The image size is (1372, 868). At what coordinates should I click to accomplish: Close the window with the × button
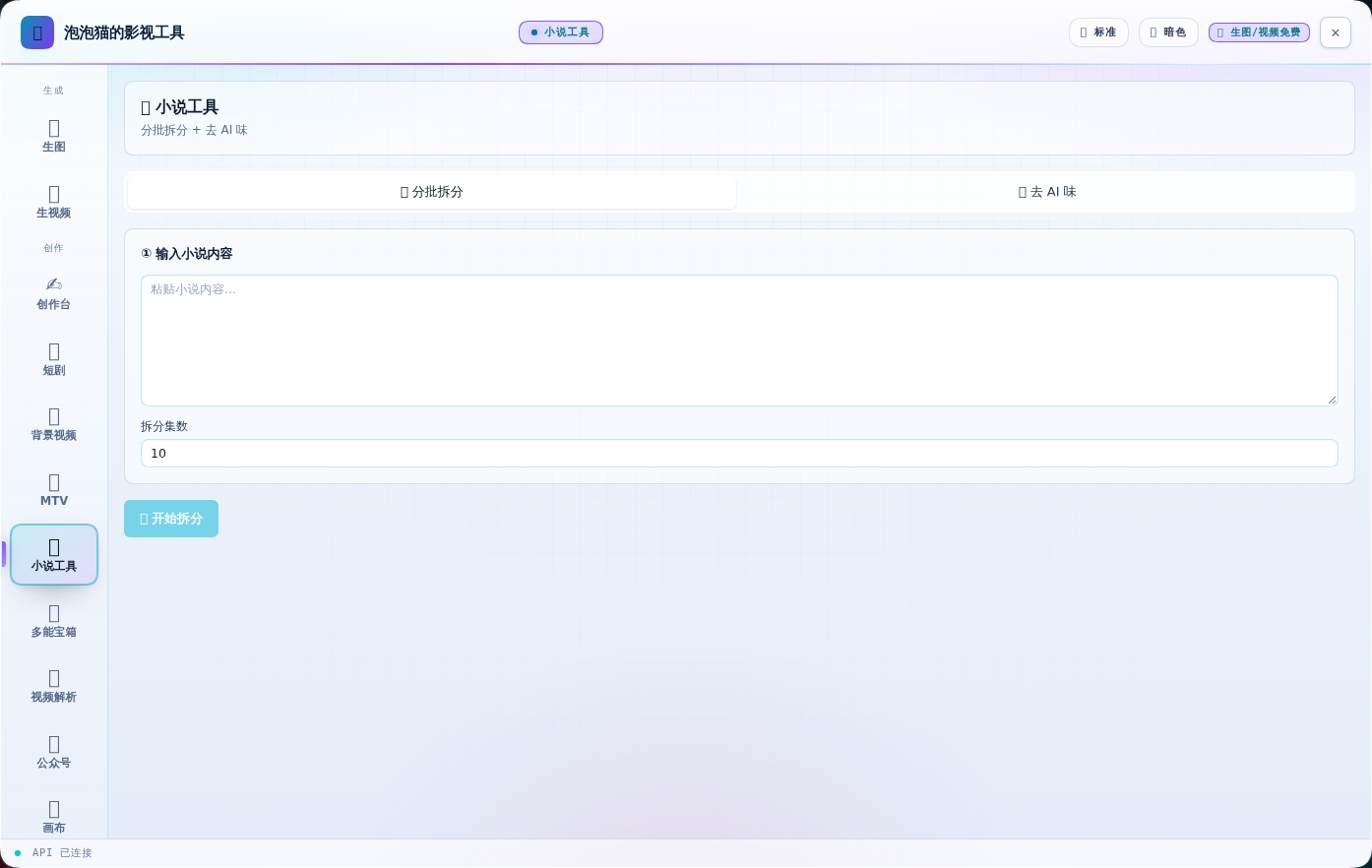[1336, 32]
